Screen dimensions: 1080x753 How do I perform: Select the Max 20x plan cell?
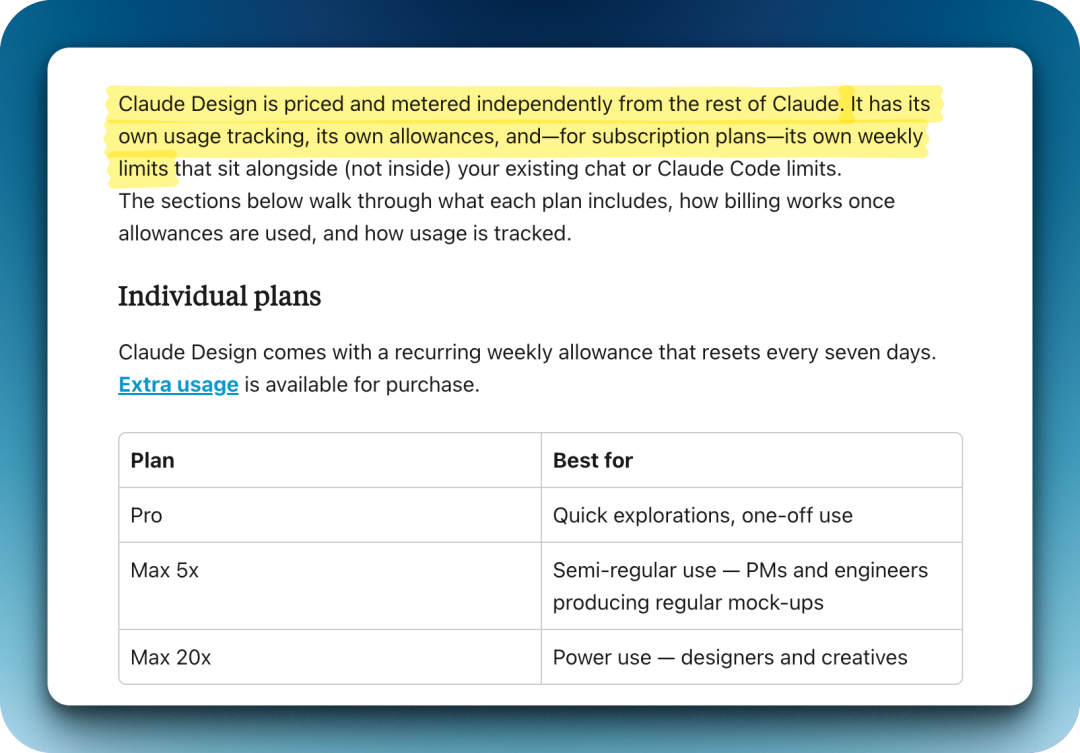point(170,657)
